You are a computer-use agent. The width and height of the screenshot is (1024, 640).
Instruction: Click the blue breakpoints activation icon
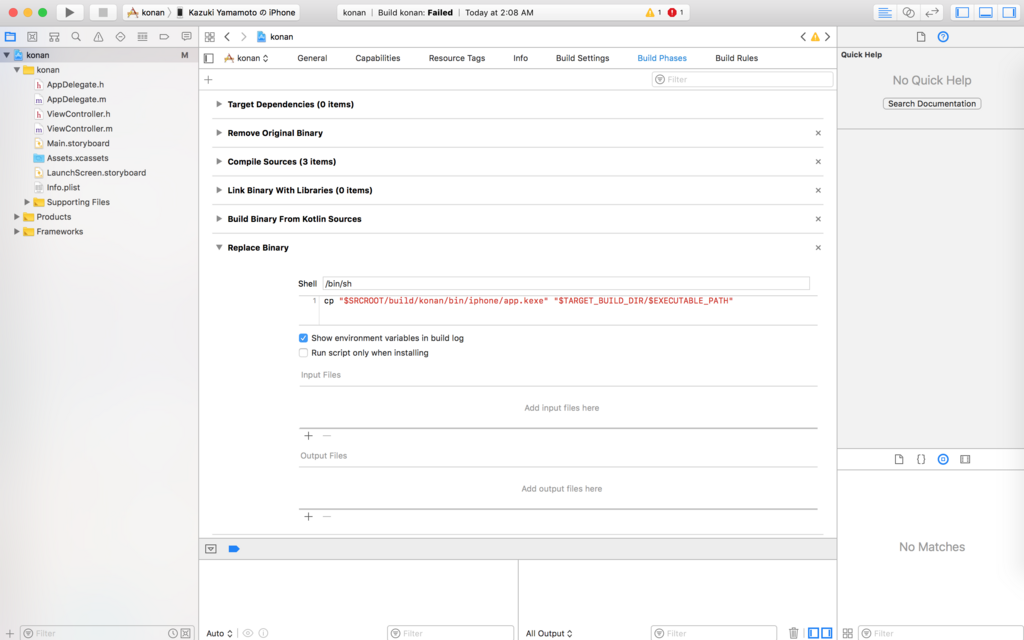234,549
